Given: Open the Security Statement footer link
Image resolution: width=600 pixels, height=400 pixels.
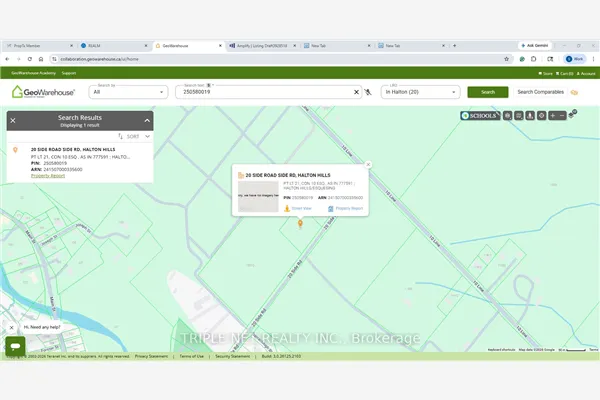Looking at the screenshot, I should point(232,356).
